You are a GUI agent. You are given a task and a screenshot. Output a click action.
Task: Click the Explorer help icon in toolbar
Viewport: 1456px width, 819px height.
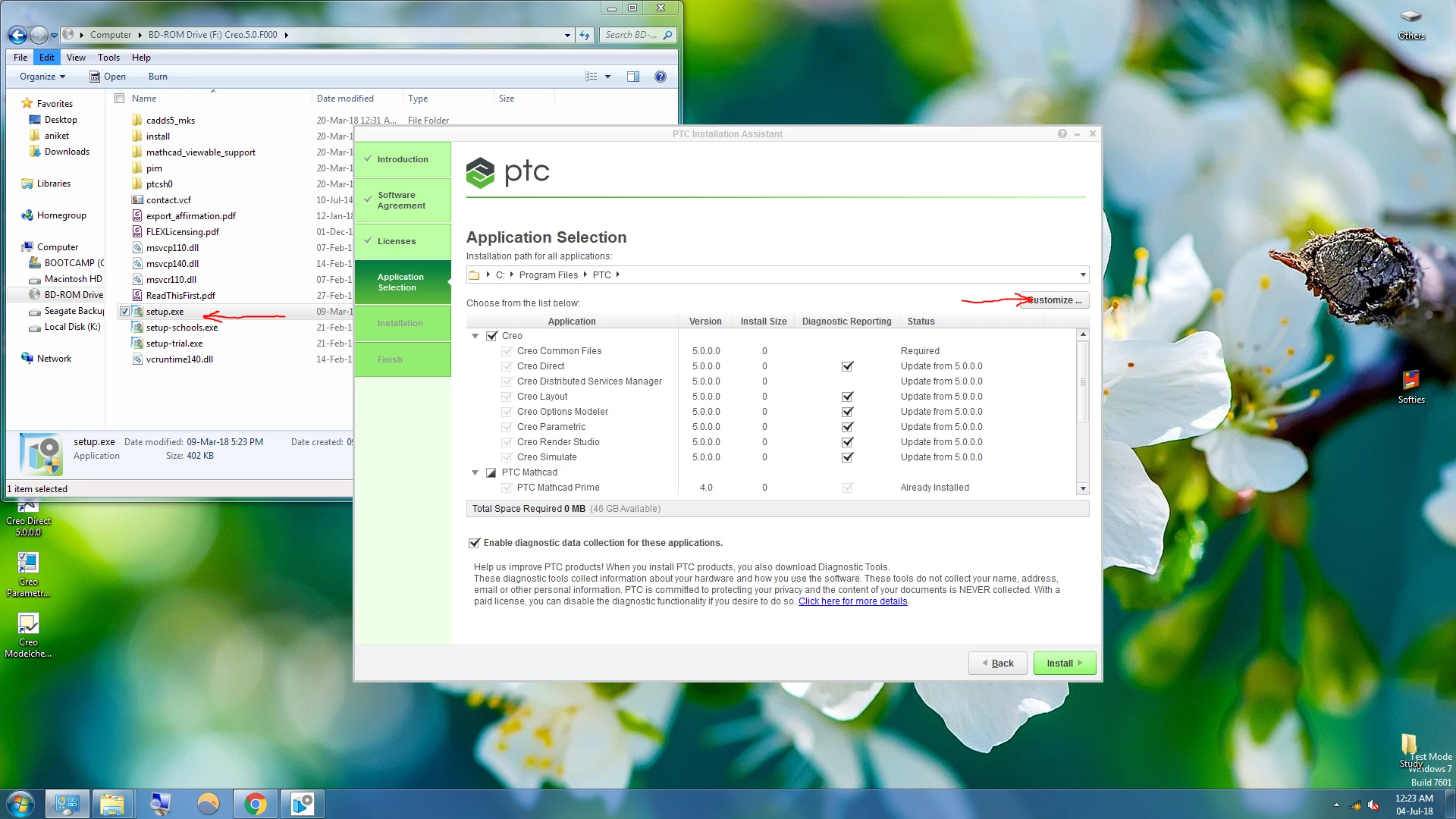coord(660,77)
